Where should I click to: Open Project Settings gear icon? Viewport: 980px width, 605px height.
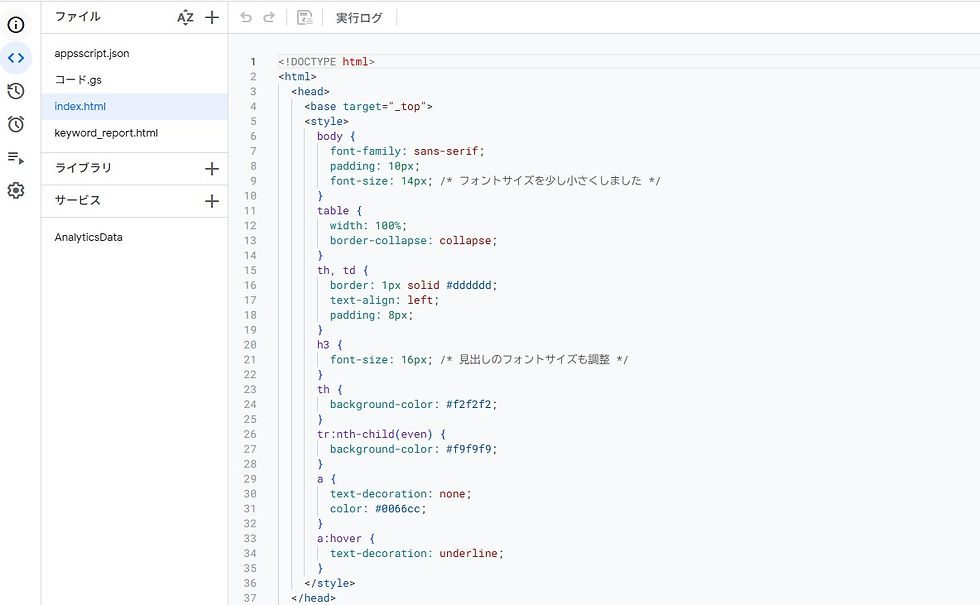[16, 191]
